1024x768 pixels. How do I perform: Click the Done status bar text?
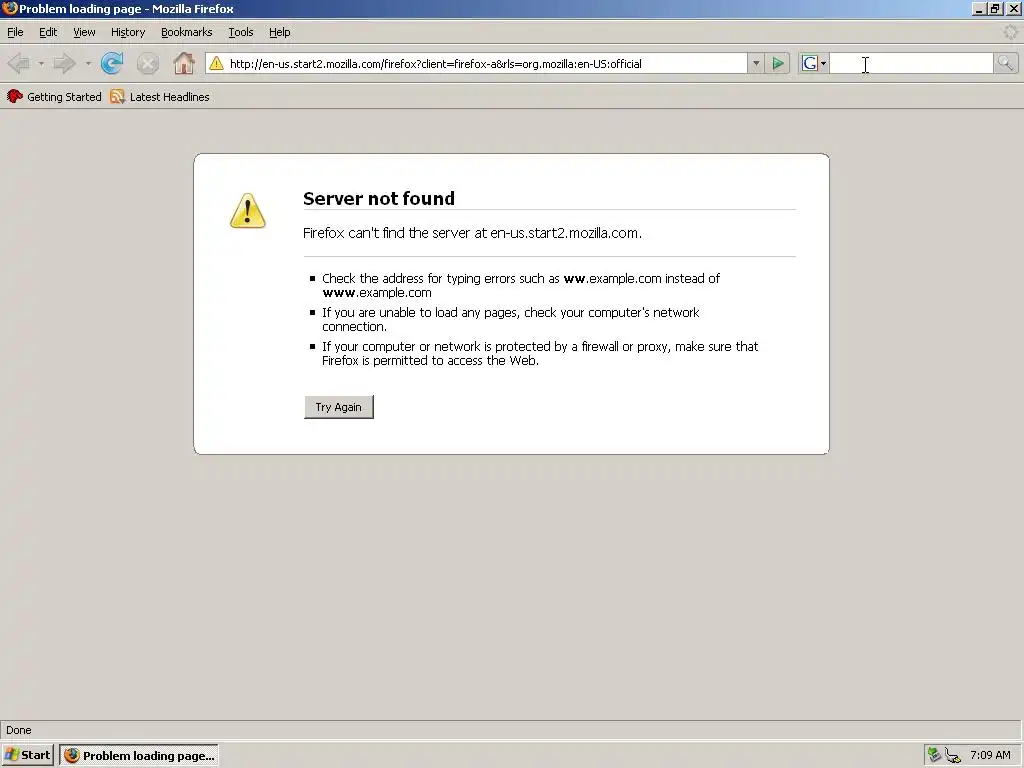(x=19, y=730)
